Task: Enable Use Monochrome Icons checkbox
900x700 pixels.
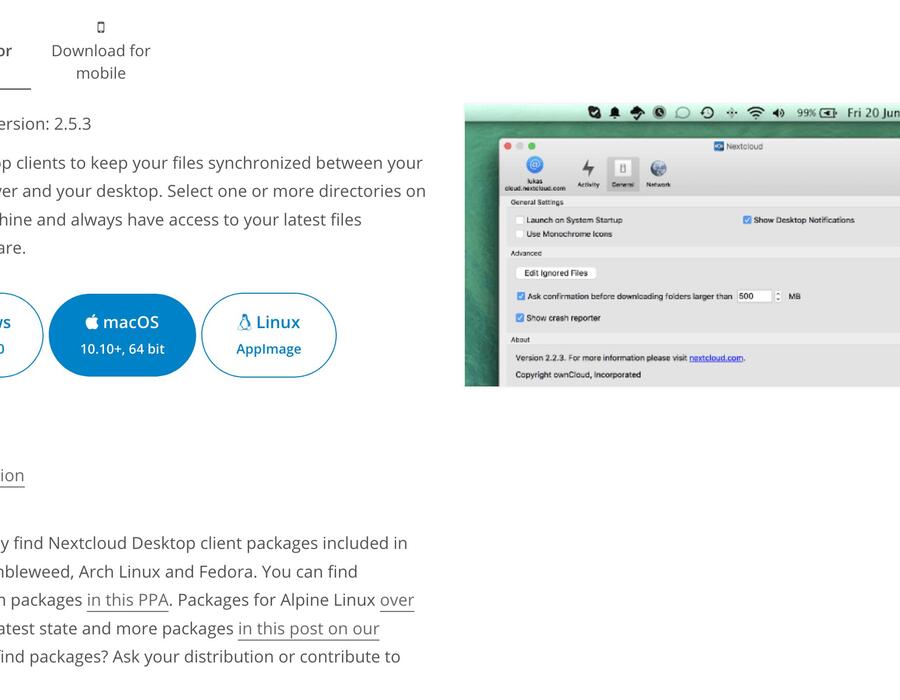Action: [x=519, y=234]
